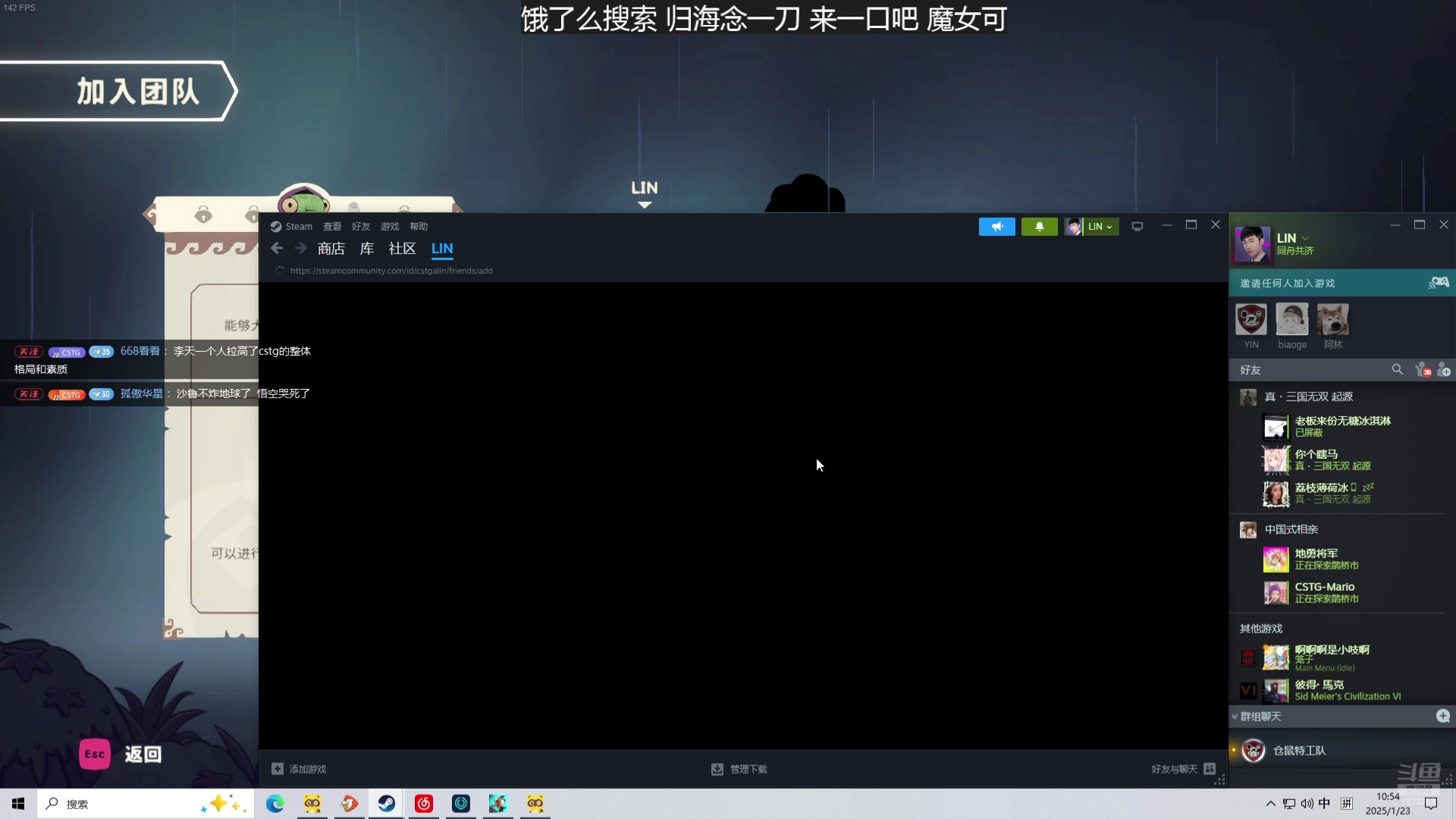The width and height of the screenshot is (1456, 819).
Task: Open chat with YIN favorite
Action: [1251, 326]
